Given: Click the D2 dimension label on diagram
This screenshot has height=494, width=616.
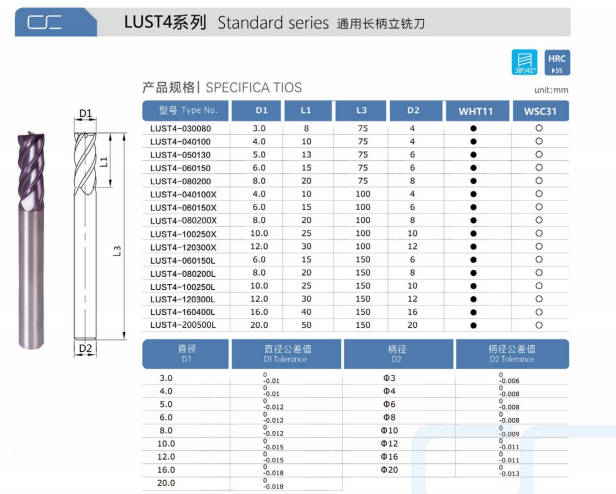Looking at the screenshot, I should (85, 349).
